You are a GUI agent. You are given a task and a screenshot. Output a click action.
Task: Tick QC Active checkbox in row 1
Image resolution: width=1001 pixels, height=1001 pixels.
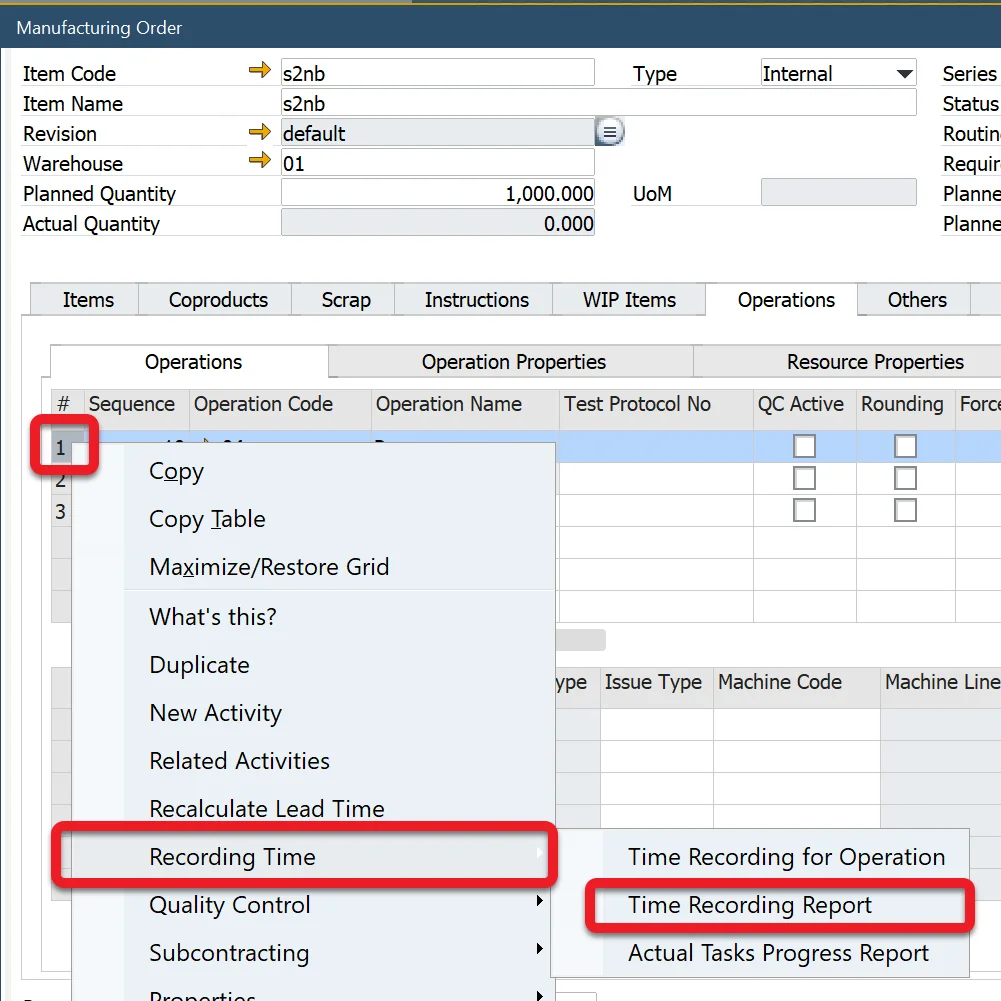tap(804, 446)
